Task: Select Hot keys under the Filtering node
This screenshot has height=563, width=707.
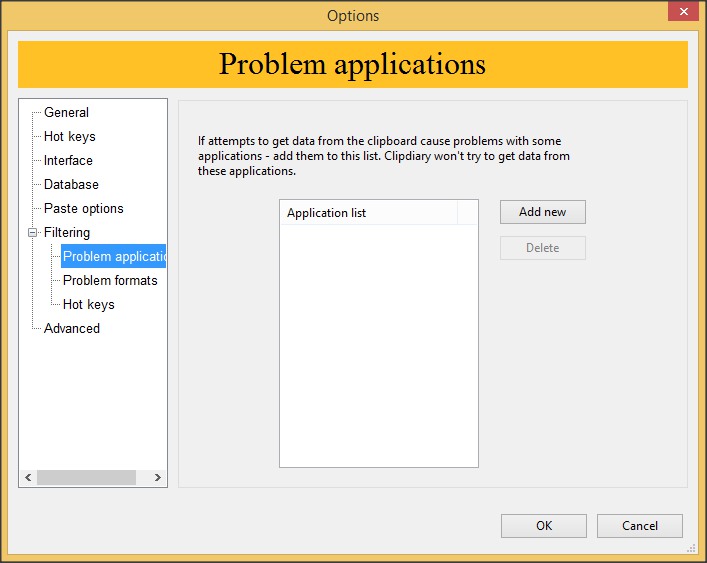Action: tap(88, 305)
